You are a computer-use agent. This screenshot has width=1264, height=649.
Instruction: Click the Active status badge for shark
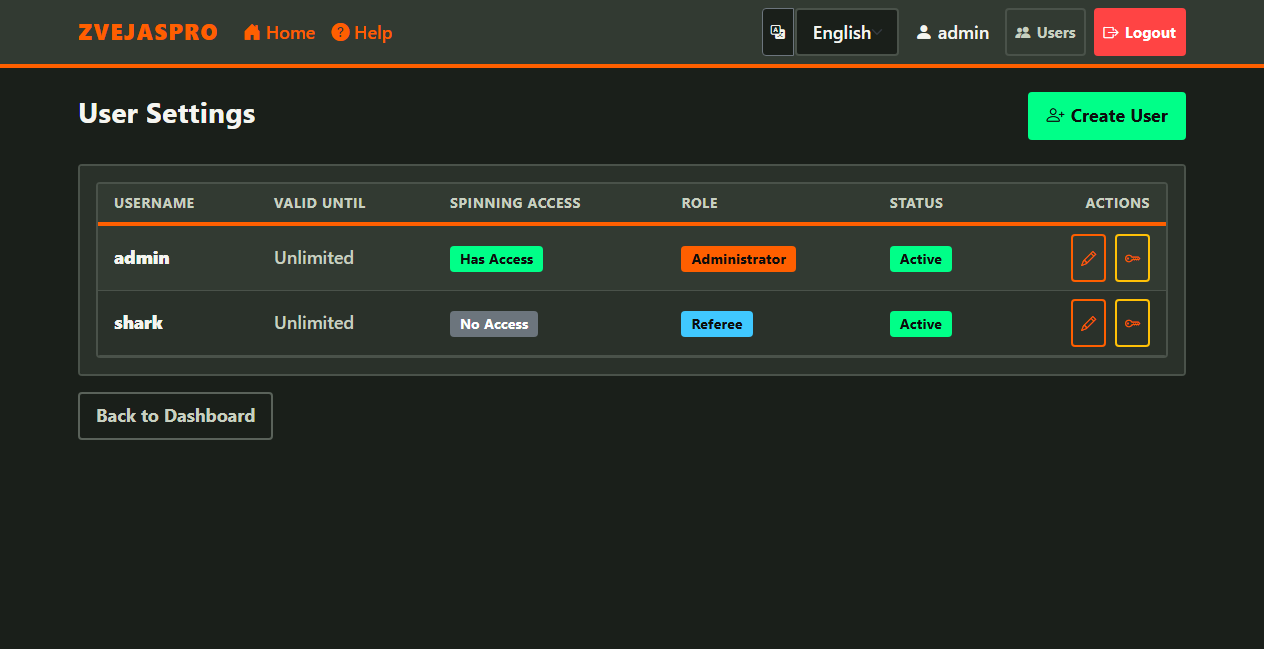pyautogui.click(x=921, y=324)
